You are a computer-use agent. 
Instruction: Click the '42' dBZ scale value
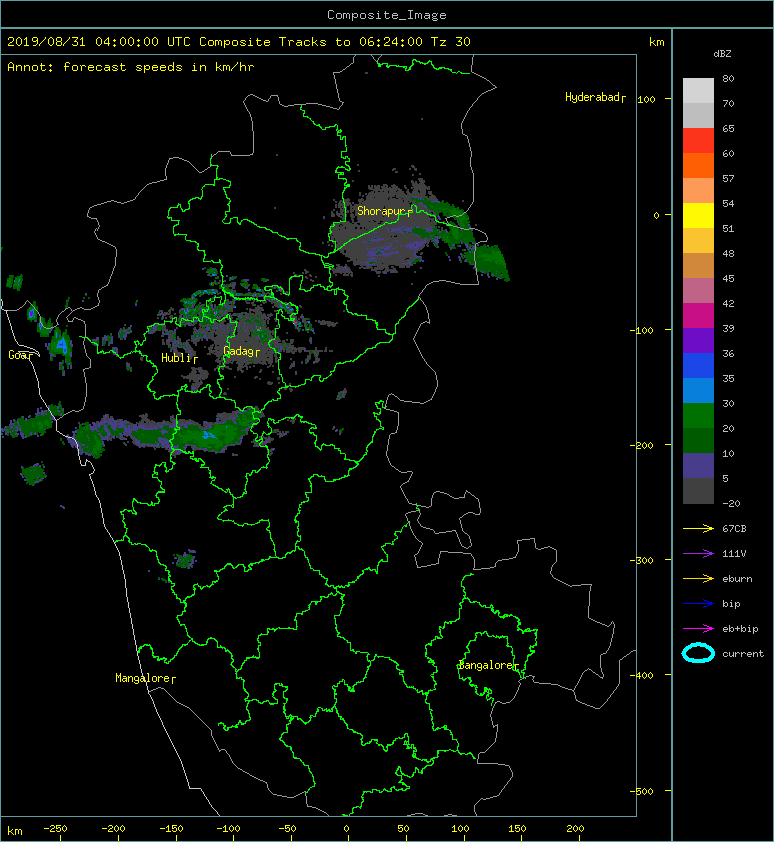(728, 303)
